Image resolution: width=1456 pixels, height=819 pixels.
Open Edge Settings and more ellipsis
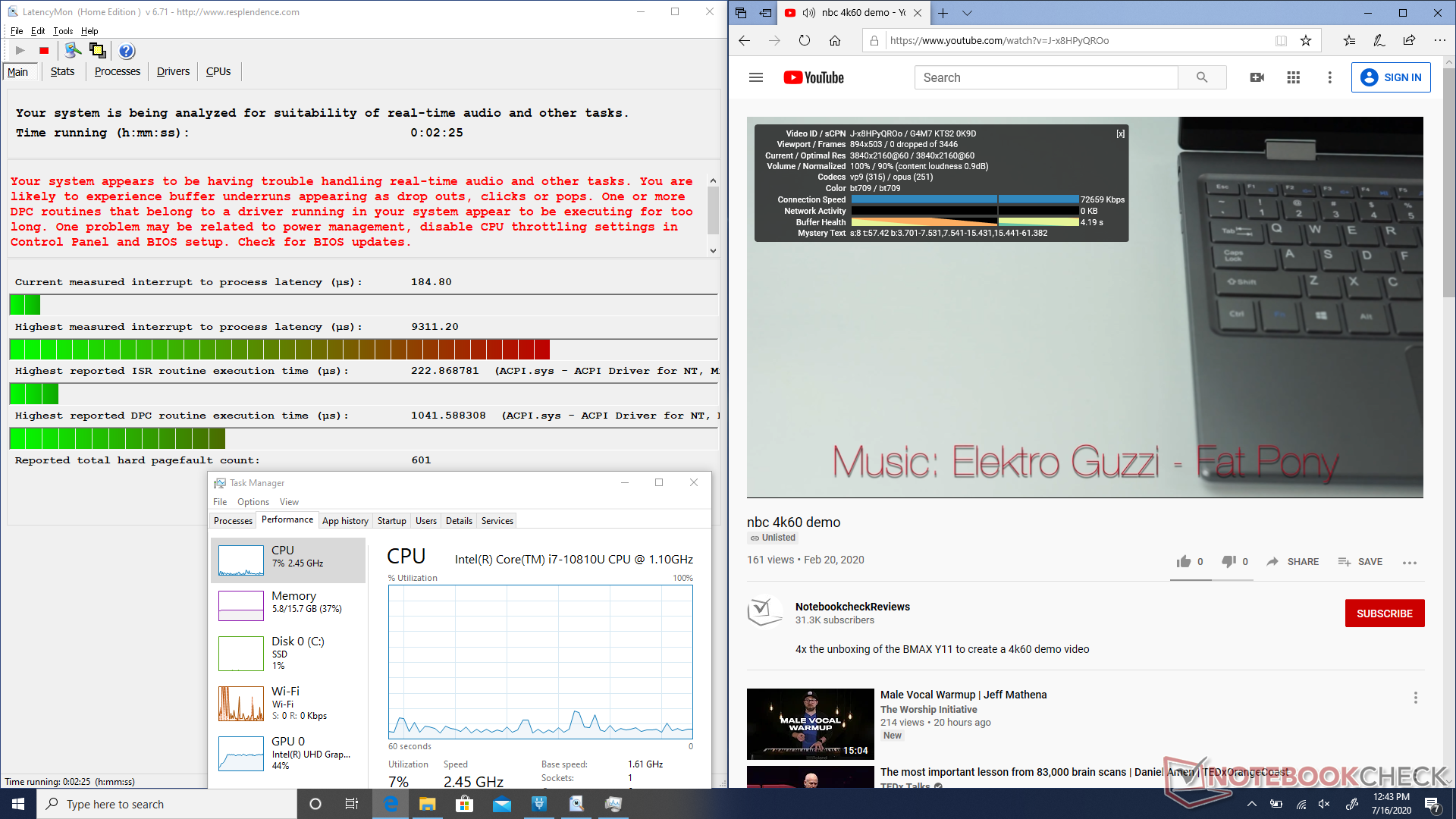1439,40
